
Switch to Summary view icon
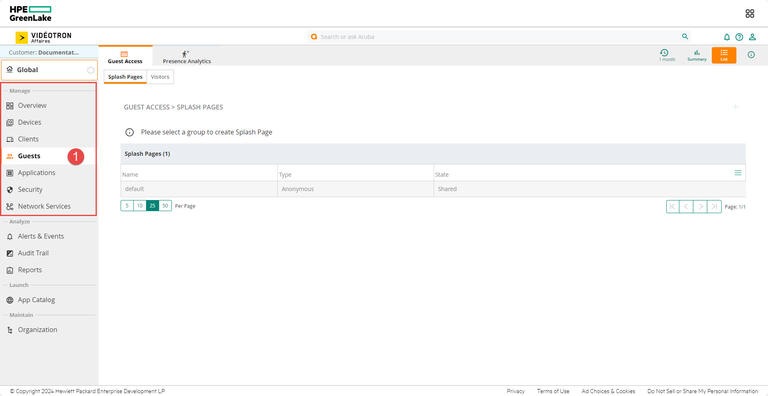pyautogui.click(x=697, y=55)
